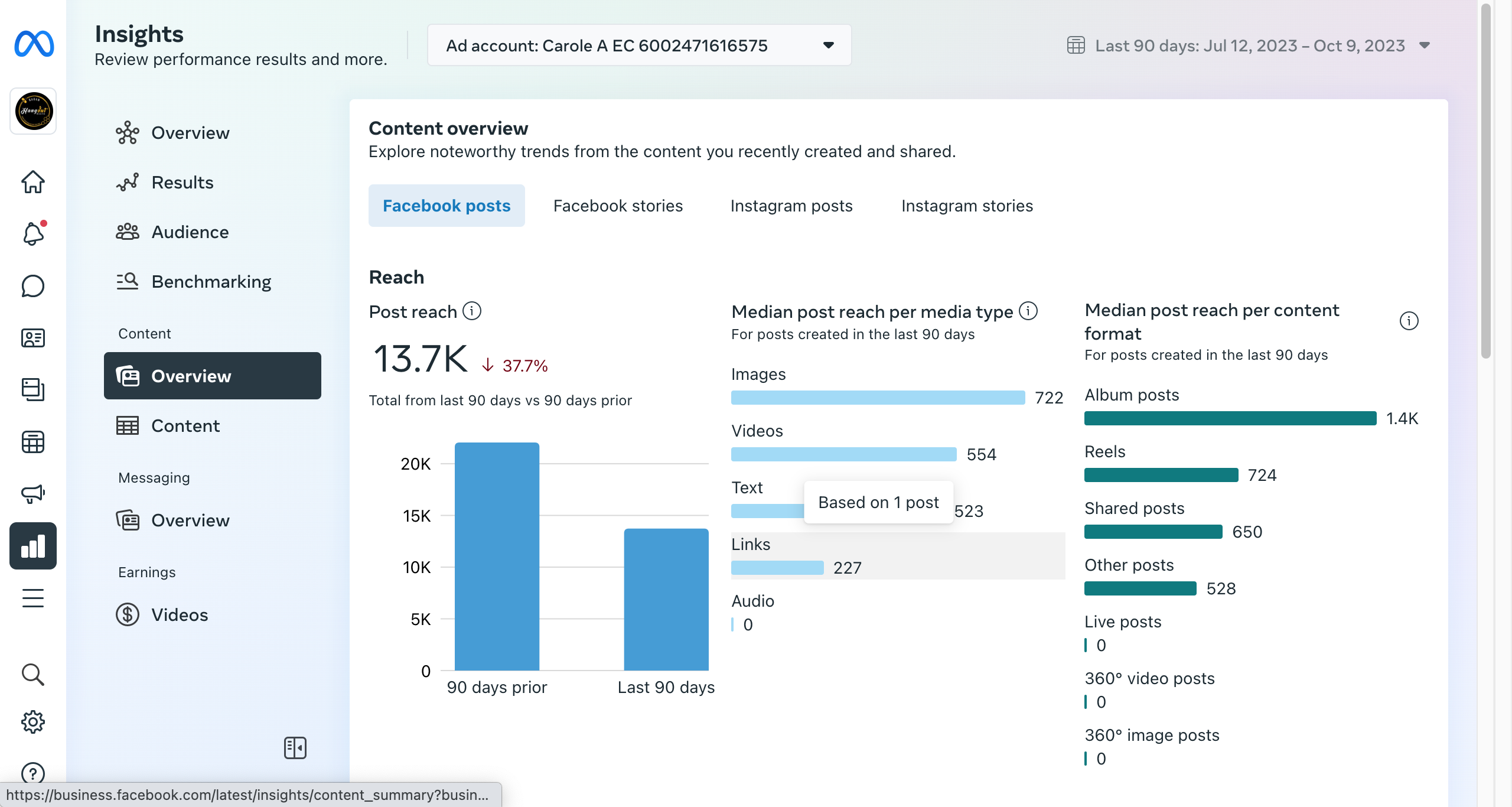Open the Home icon in left rail
The height and width of the screenshot is (807, 1512).
tap(33, 181)
